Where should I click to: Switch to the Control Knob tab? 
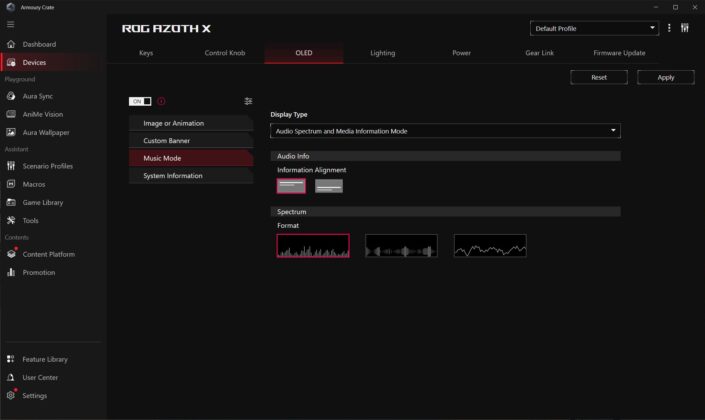(225, 53)
